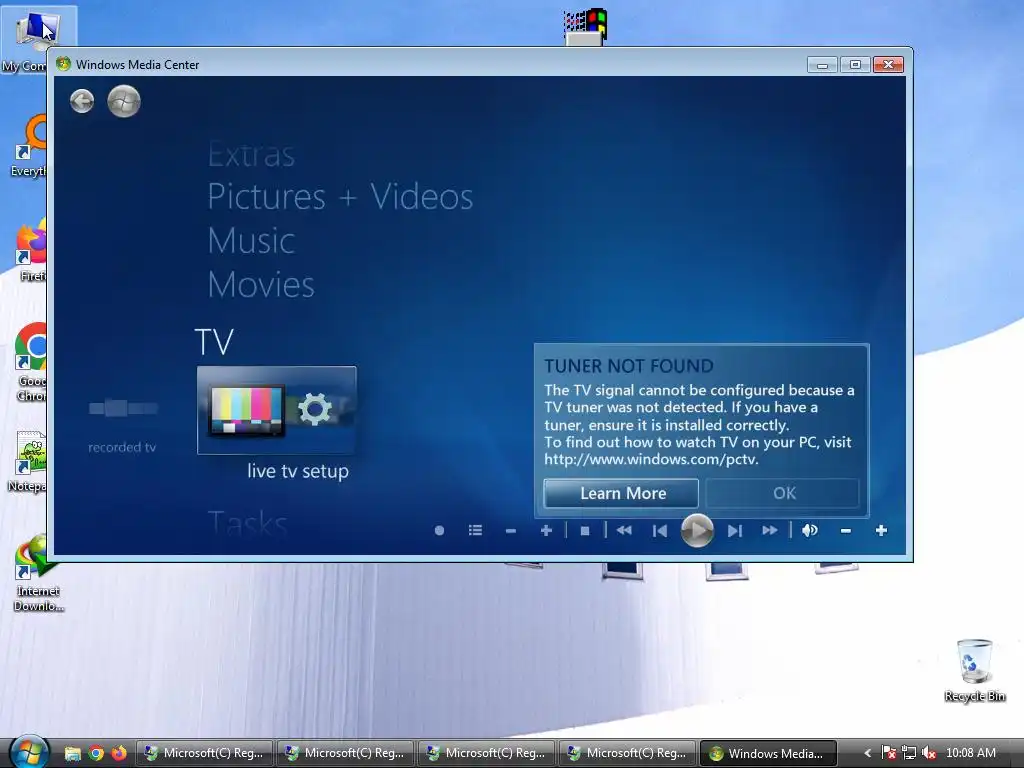Select the Extras menu strip

[x=251, y=155]
